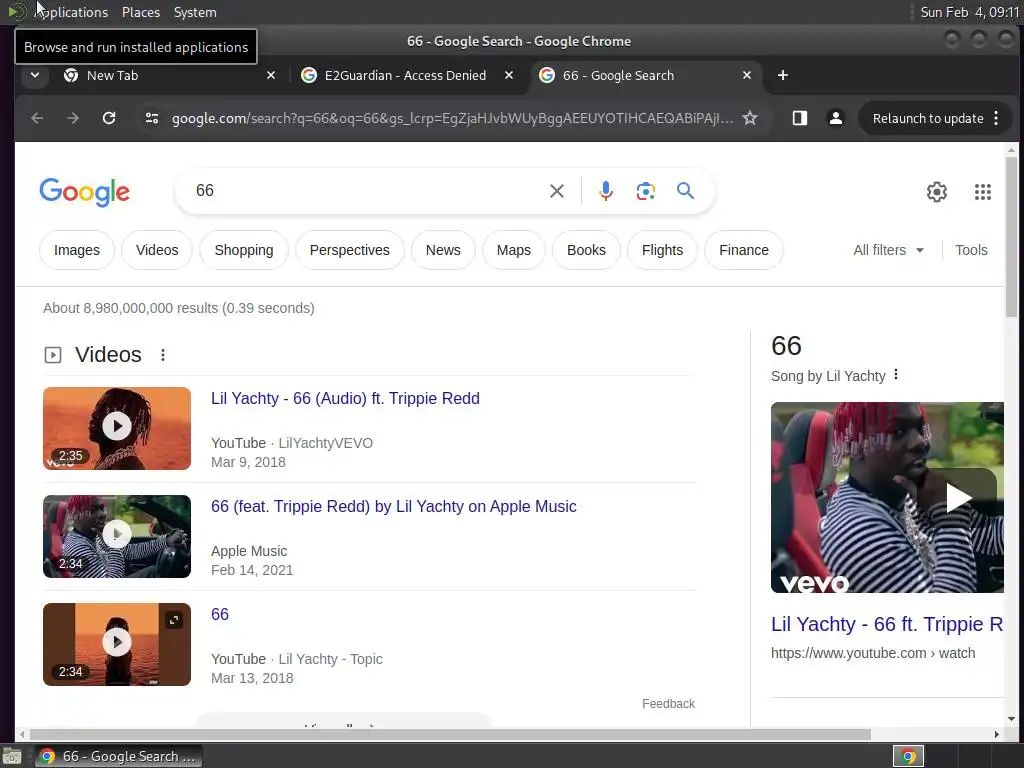Open the Chrome profile icon
The image size is (1024, 768).
[x=835, y=118]
